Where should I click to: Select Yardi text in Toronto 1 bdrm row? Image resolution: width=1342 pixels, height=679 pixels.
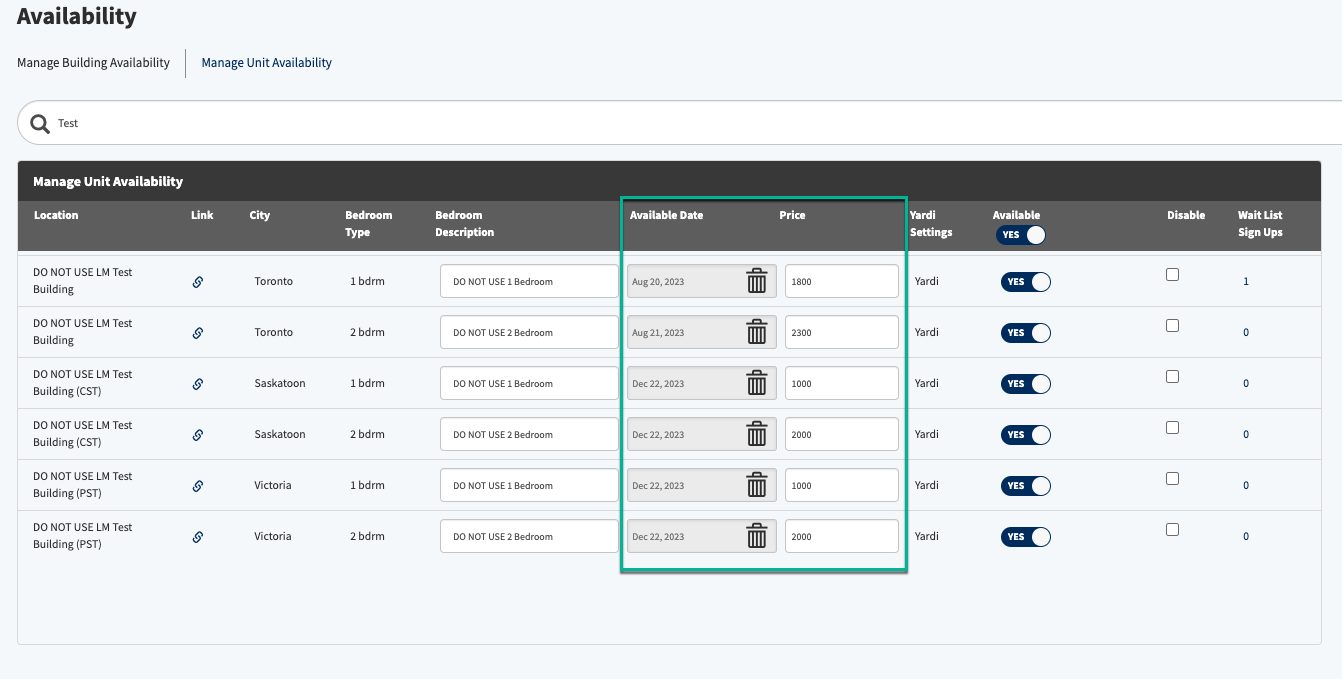click(927, 282)
